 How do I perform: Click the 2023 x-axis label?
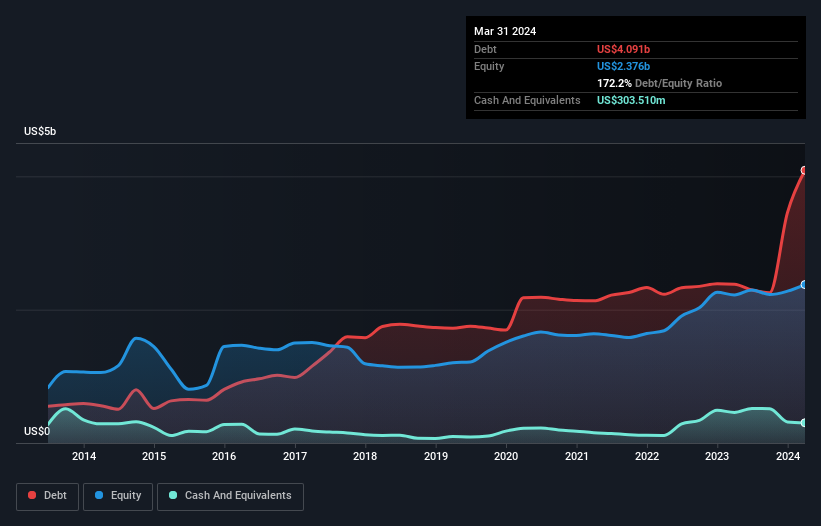[x=717, y=456]
